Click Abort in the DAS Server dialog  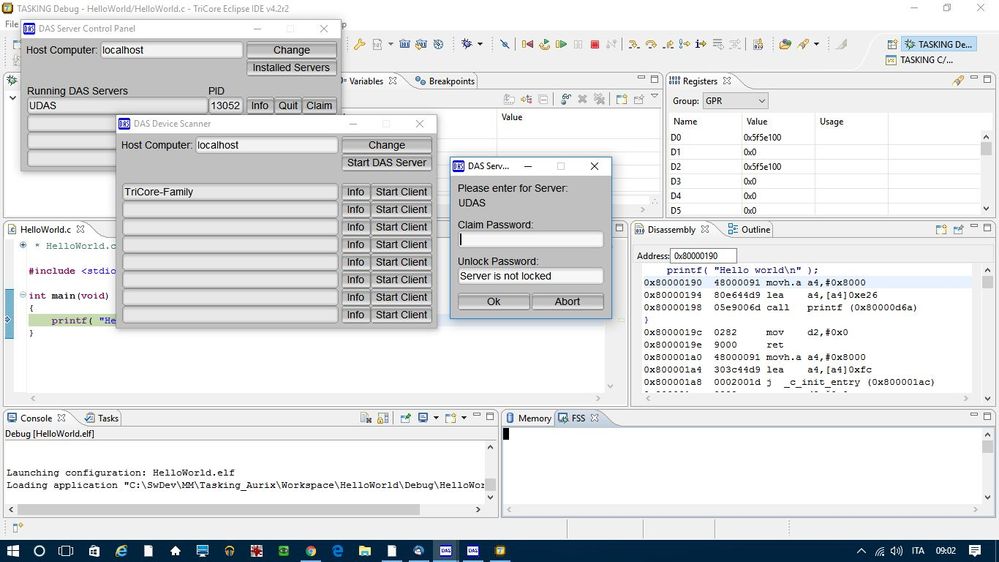[567, 301]
